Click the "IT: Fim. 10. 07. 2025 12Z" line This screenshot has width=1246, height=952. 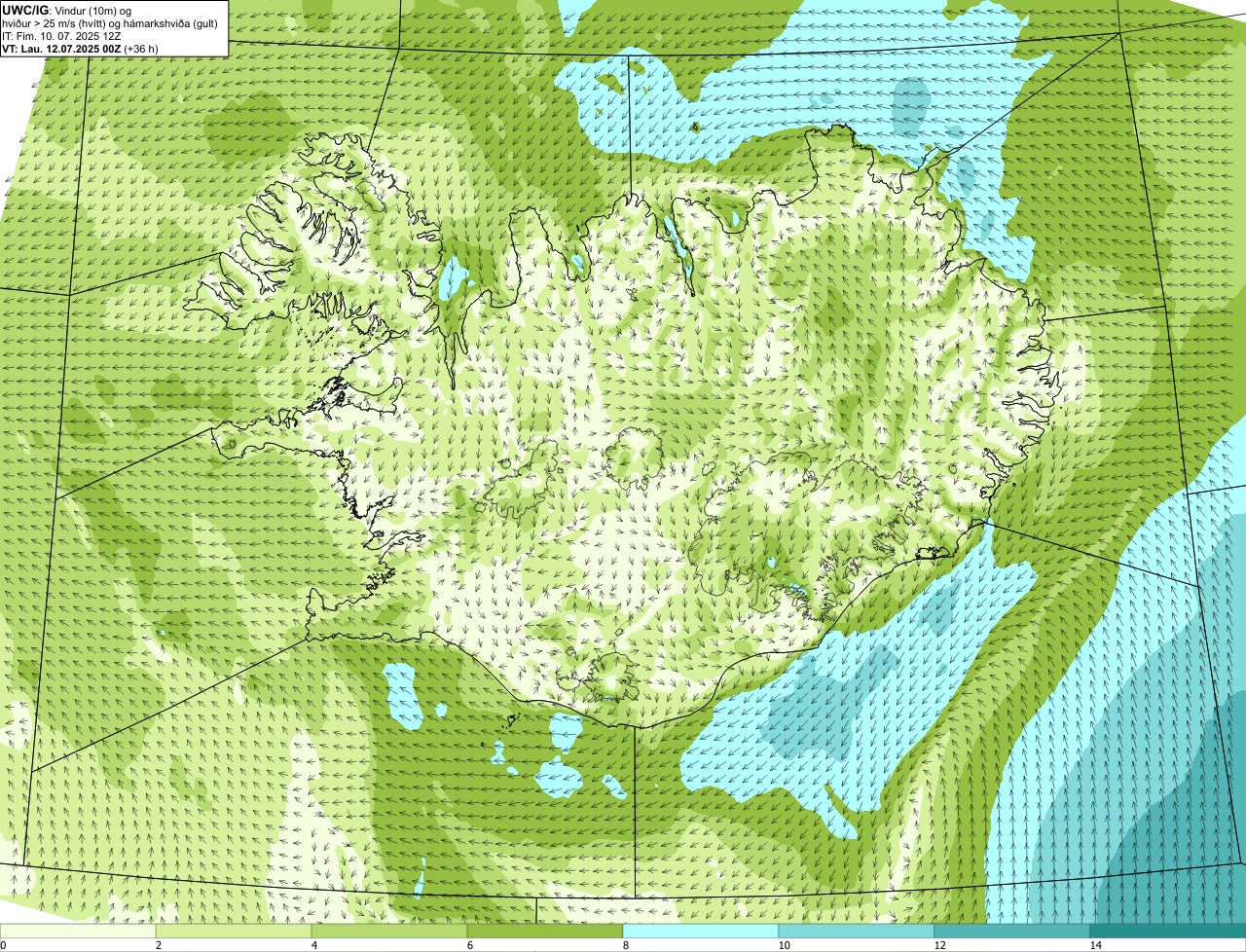point(61,35)
